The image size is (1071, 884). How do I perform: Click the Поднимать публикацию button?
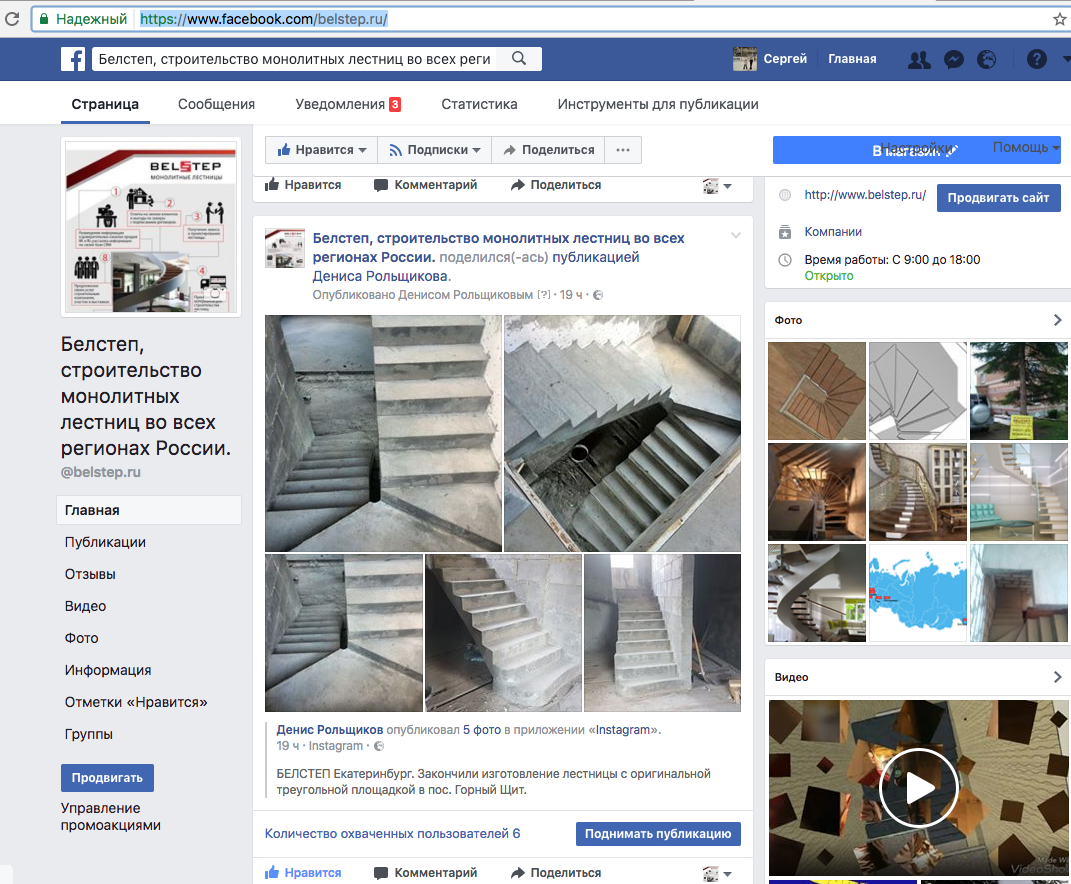pos(658,834)
